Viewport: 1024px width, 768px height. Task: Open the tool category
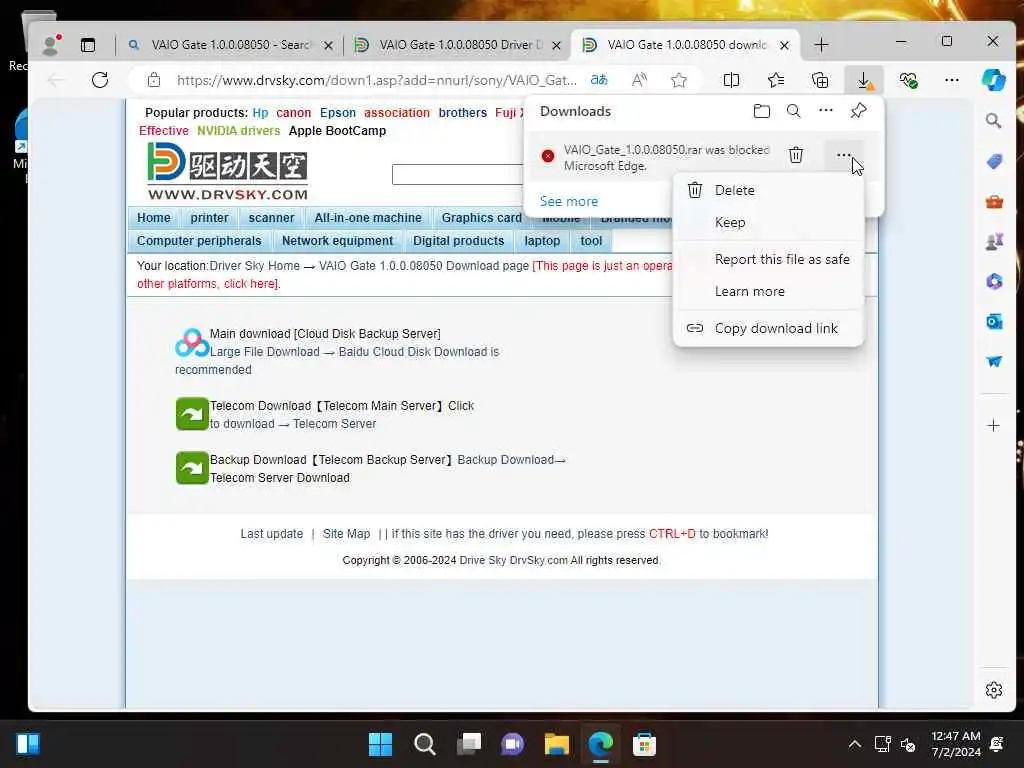click(591, 241)
